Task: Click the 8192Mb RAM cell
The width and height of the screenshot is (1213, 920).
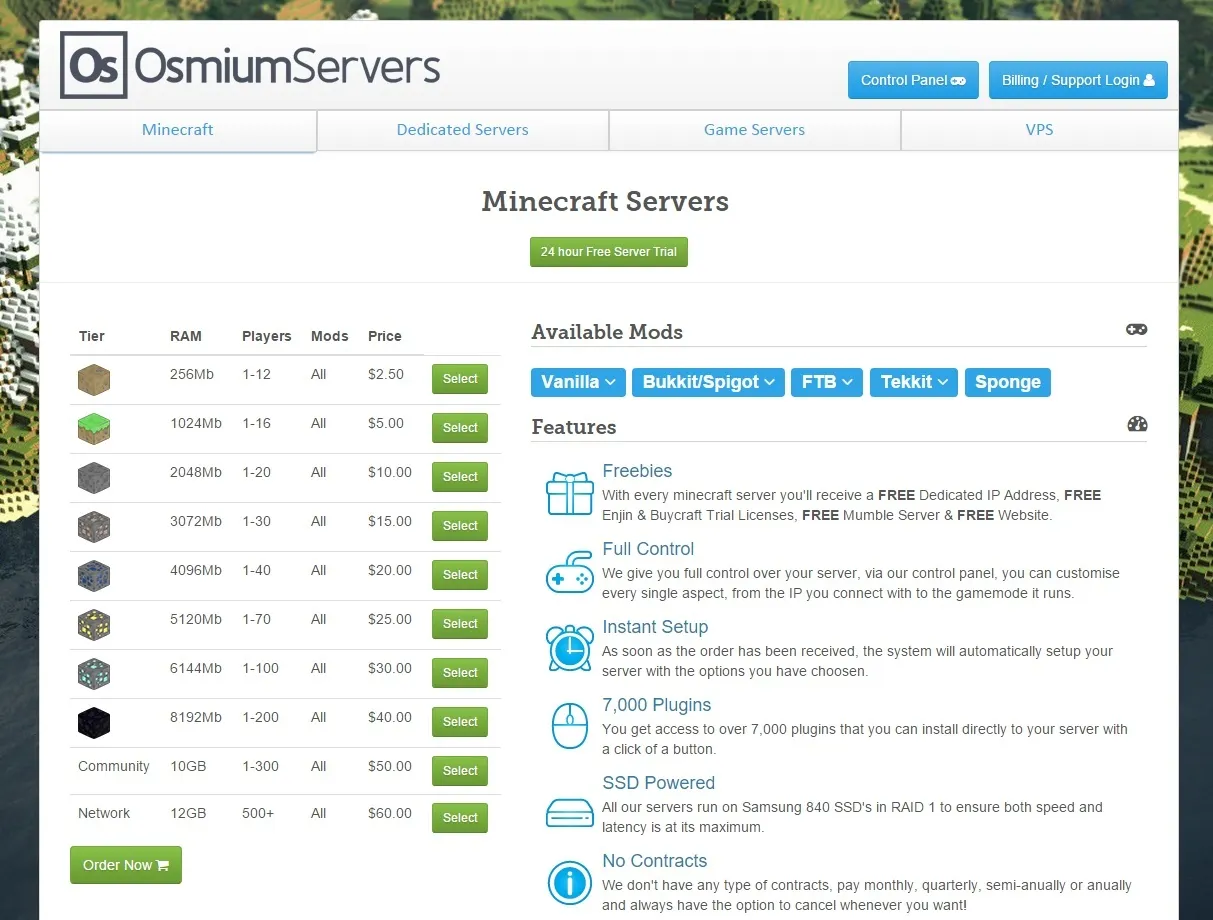Action: (196, 717)
